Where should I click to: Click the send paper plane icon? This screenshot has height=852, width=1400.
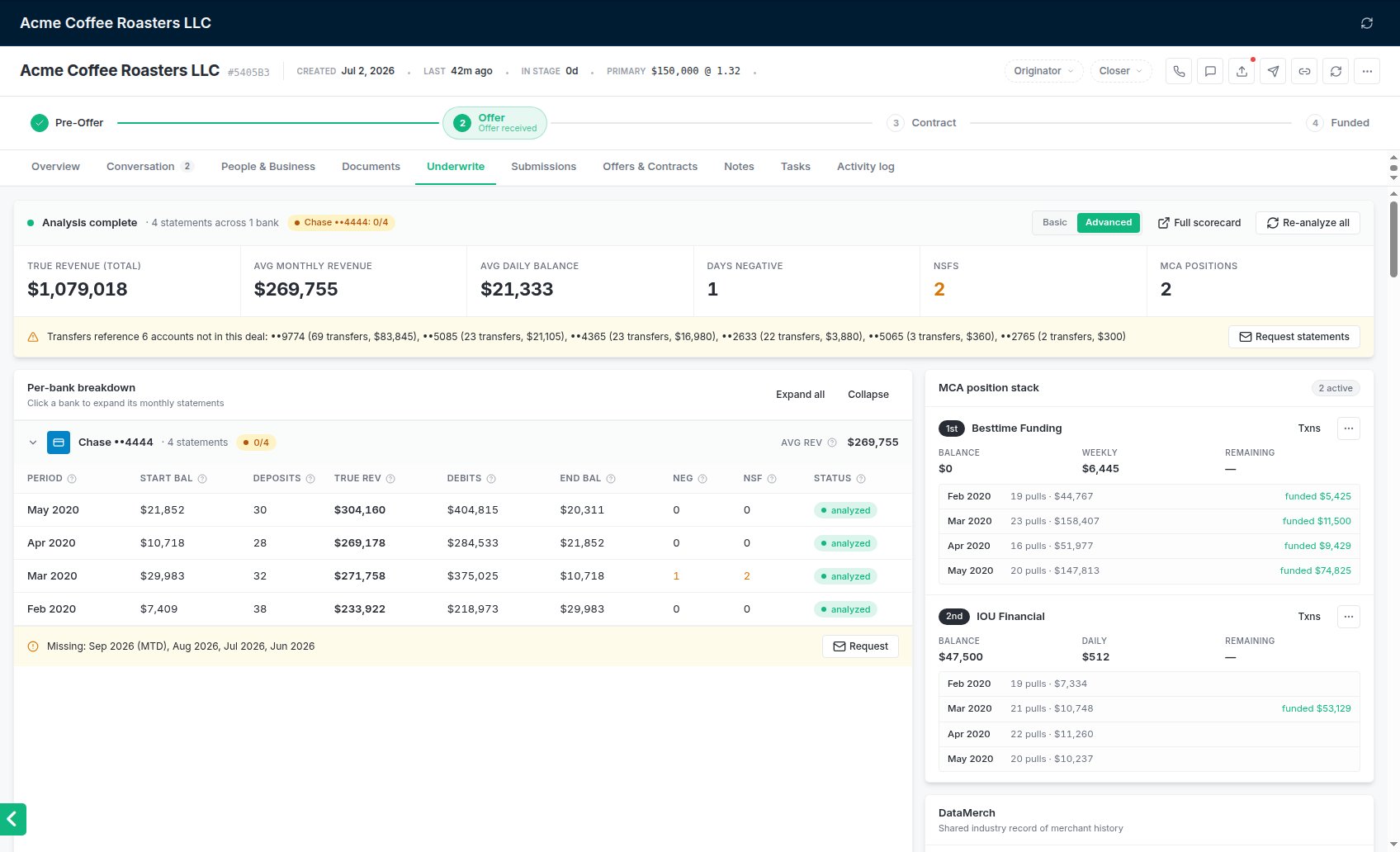coord(1273,71)
